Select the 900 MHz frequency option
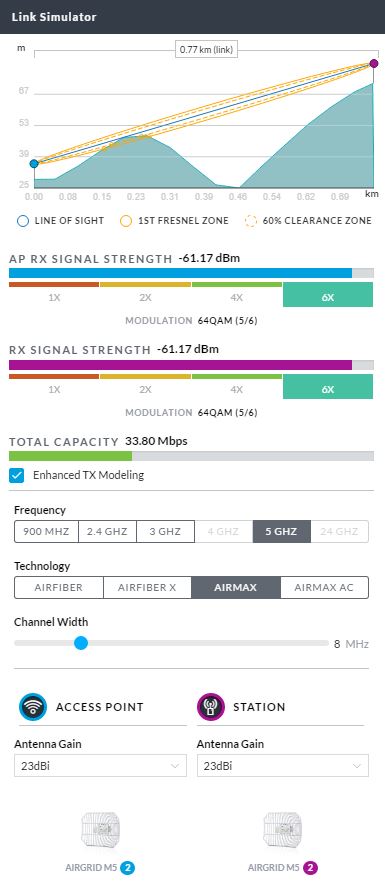 coord(46,531)
